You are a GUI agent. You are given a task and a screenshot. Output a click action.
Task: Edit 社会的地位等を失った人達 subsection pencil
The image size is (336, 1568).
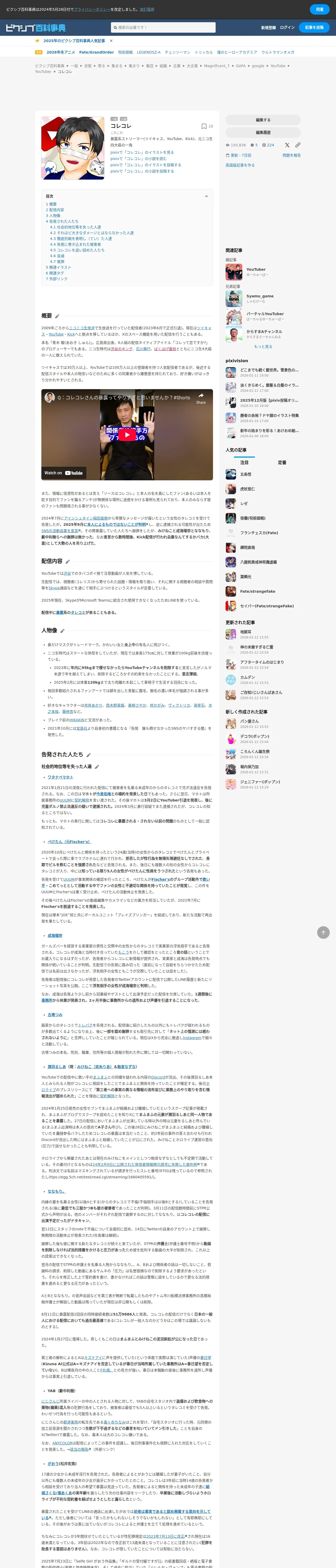[97, 767]
